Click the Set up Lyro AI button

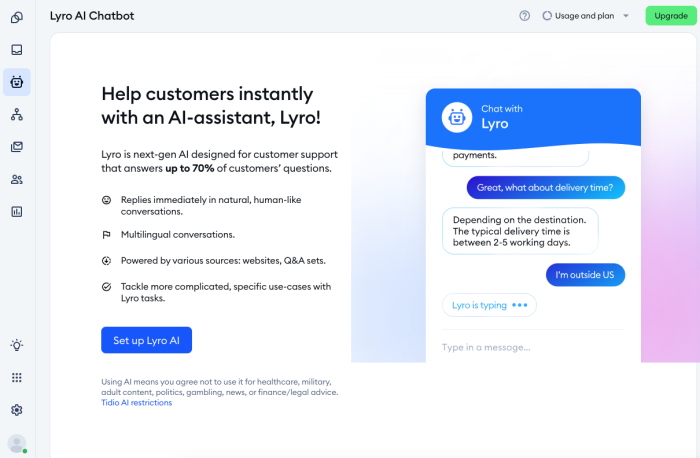(146, 340)
